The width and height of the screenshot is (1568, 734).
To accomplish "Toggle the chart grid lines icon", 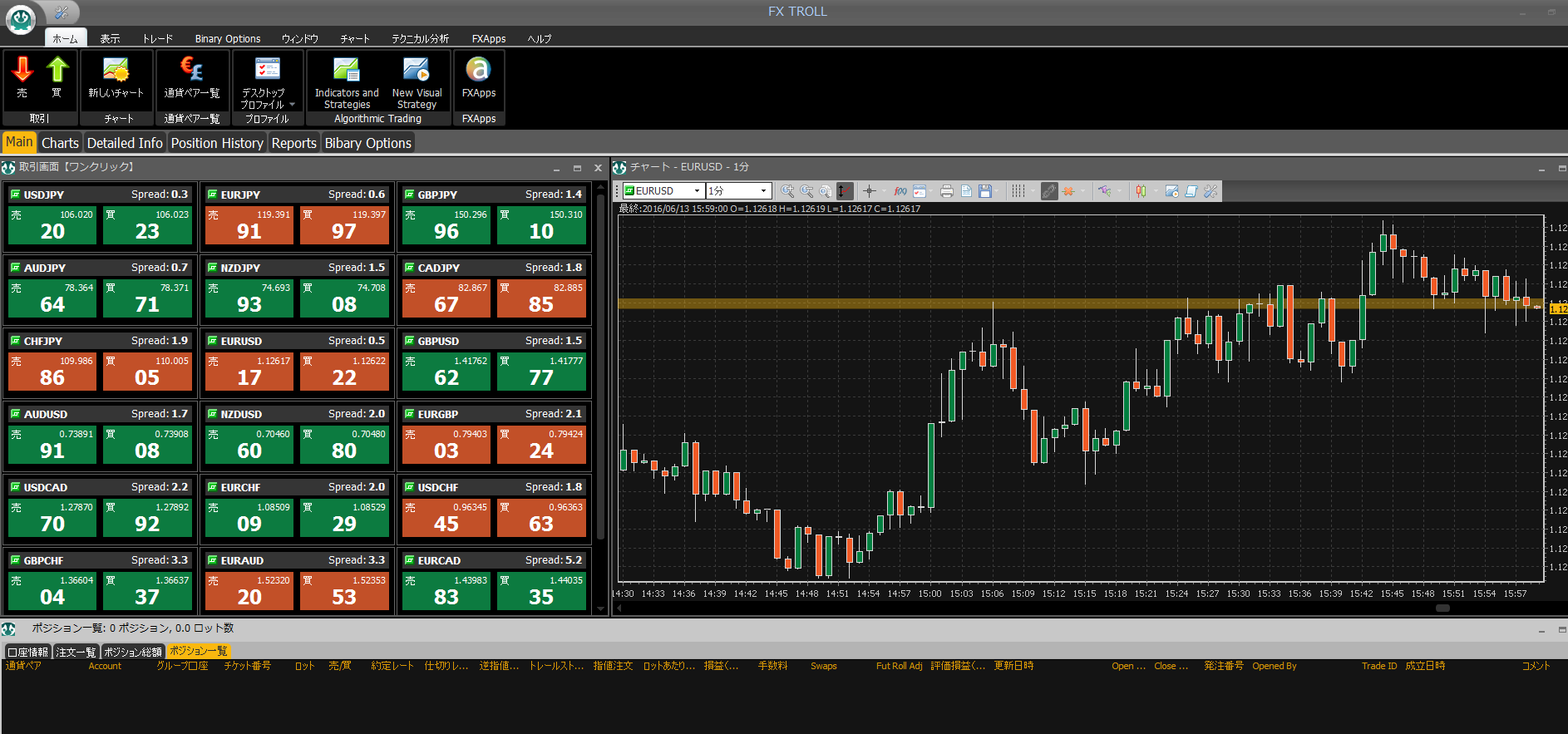I will point(1018,191).
